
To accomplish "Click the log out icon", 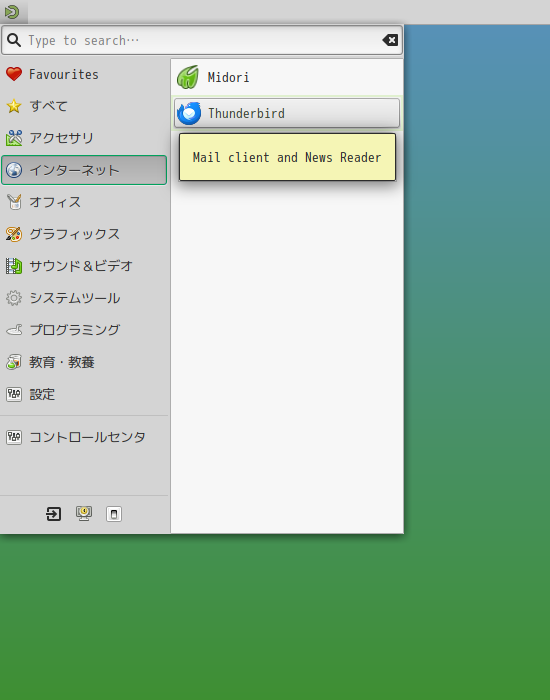I will tap(54, 514).
